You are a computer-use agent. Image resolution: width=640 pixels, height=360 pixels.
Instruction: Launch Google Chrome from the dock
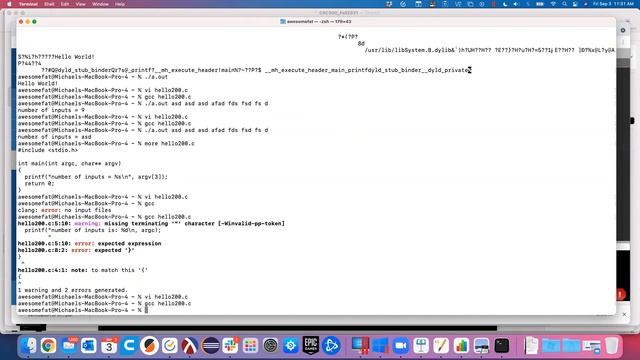[x=48, y=346]
